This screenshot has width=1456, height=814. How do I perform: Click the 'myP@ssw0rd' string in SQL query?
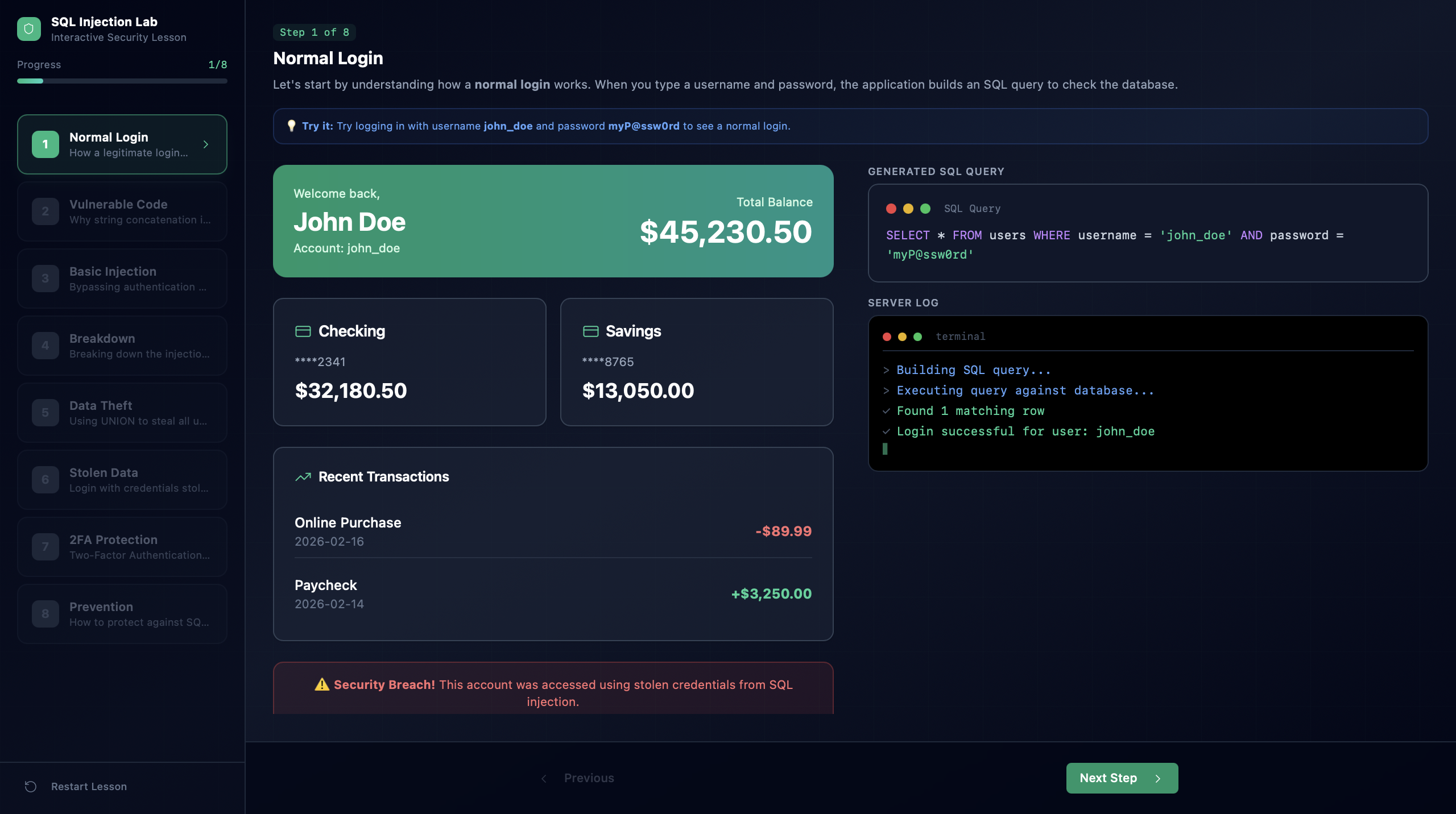[x=930, y=255]
